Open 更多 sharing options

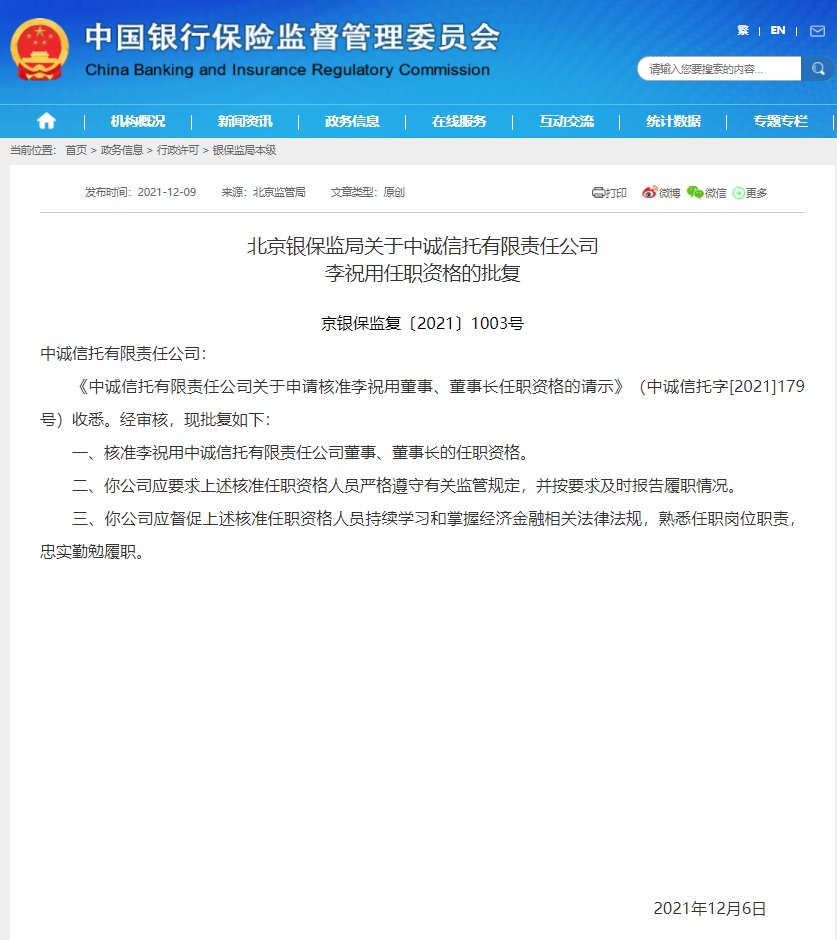point(750,192)
